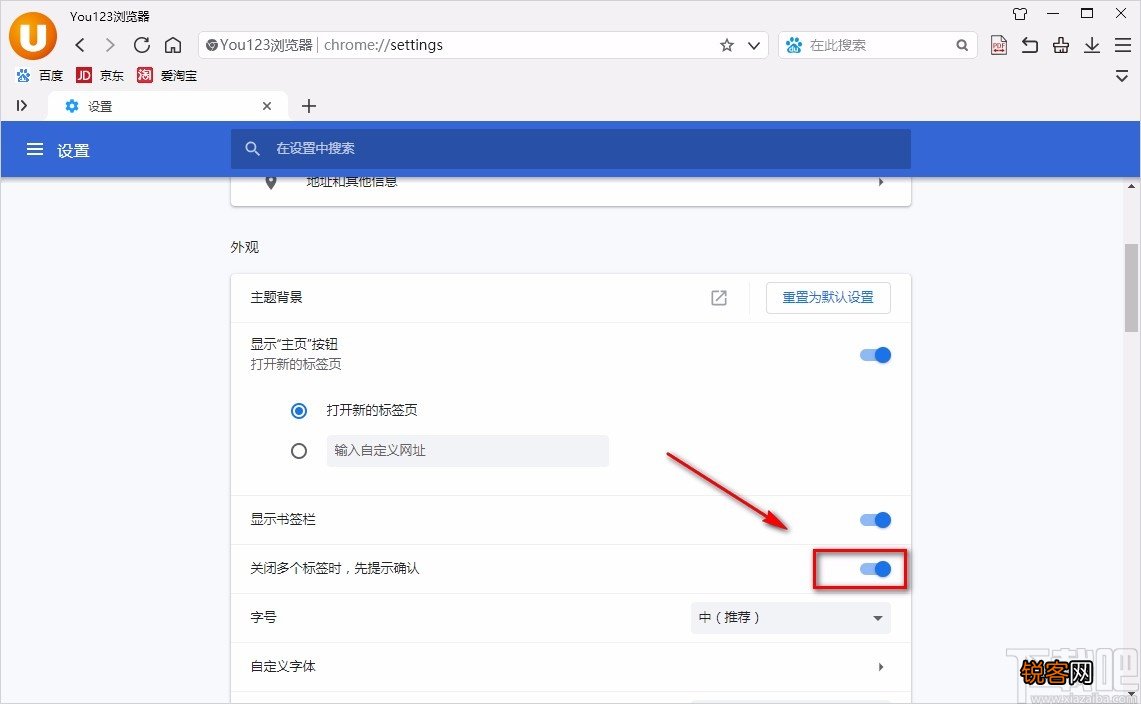The image size is (1141, 704).
Task: Bookmark this page with the star icon
Action: 728,45
